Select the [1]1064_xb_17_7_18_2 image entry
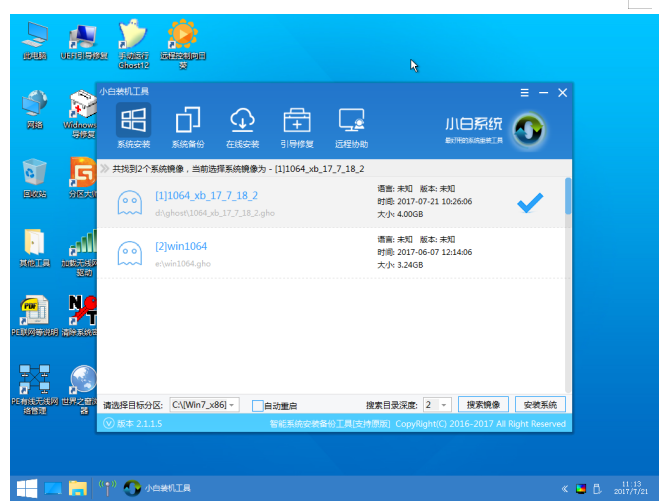 coord(331,202)
